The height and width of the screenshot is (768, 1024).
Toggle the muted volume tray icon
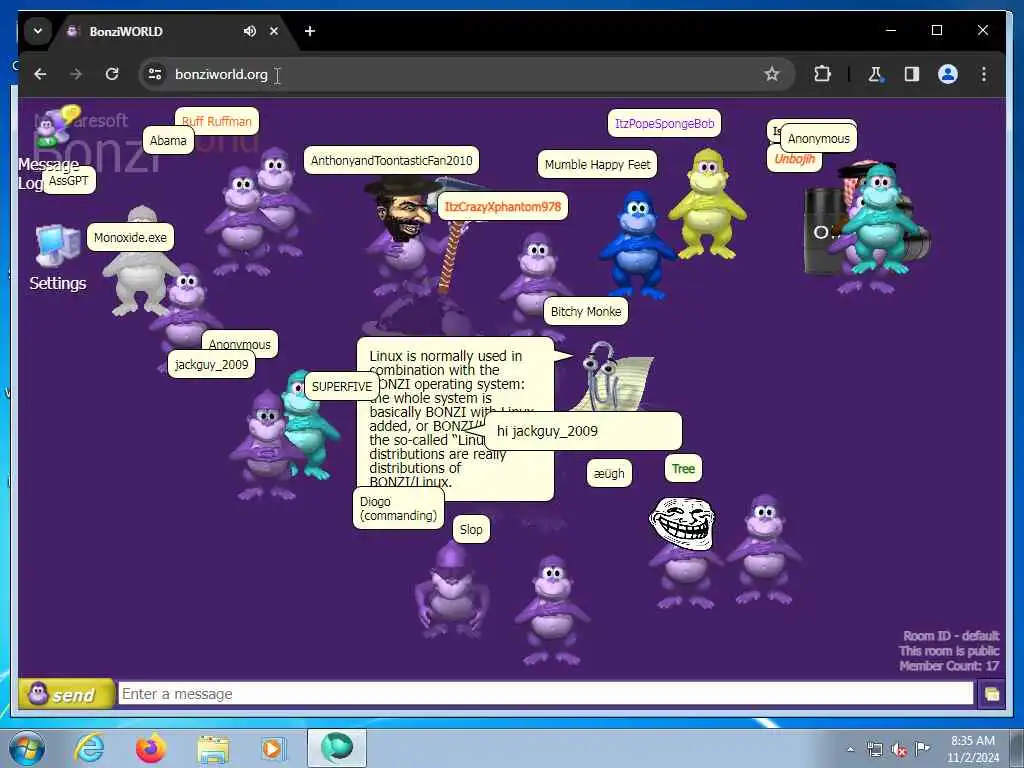pos(899,750)
